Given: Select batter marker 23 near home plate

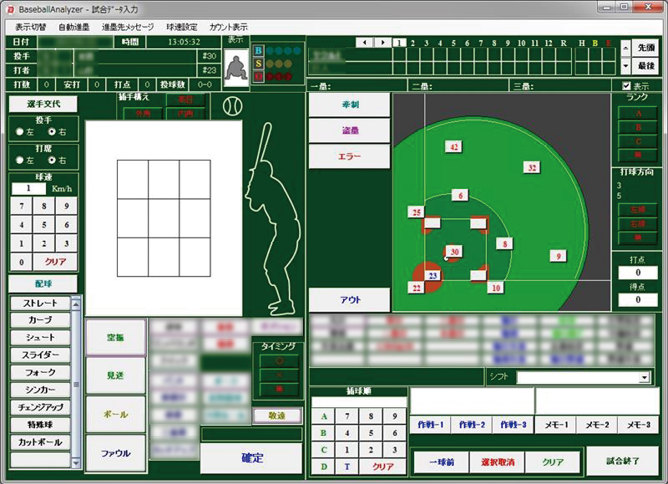Looking at the screenshot, I should tap(433, 276).
